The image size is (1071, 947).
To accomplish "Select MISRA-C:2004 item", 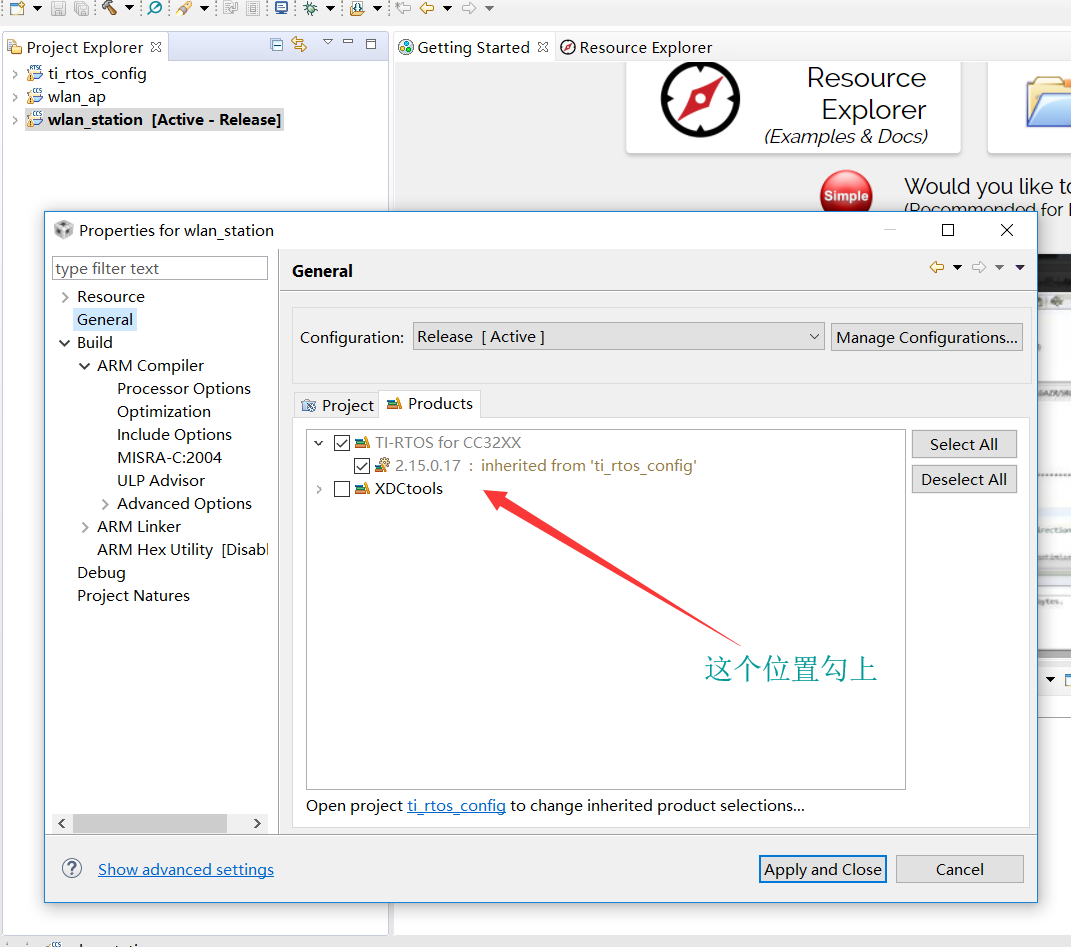I will pyautogui.click(x=169, y=458).
